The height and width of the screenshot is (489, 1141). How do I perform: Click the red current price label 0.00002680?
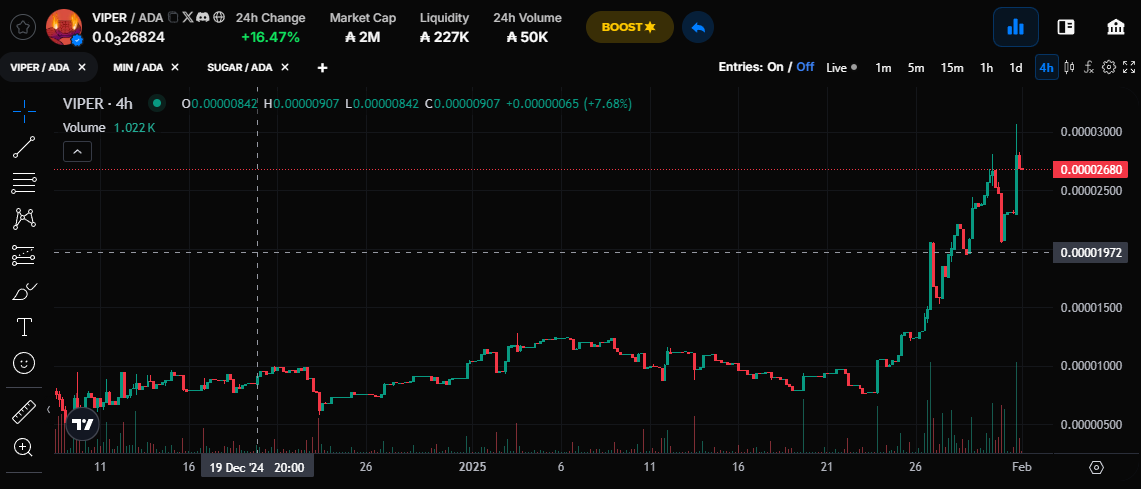(1091, 170)
